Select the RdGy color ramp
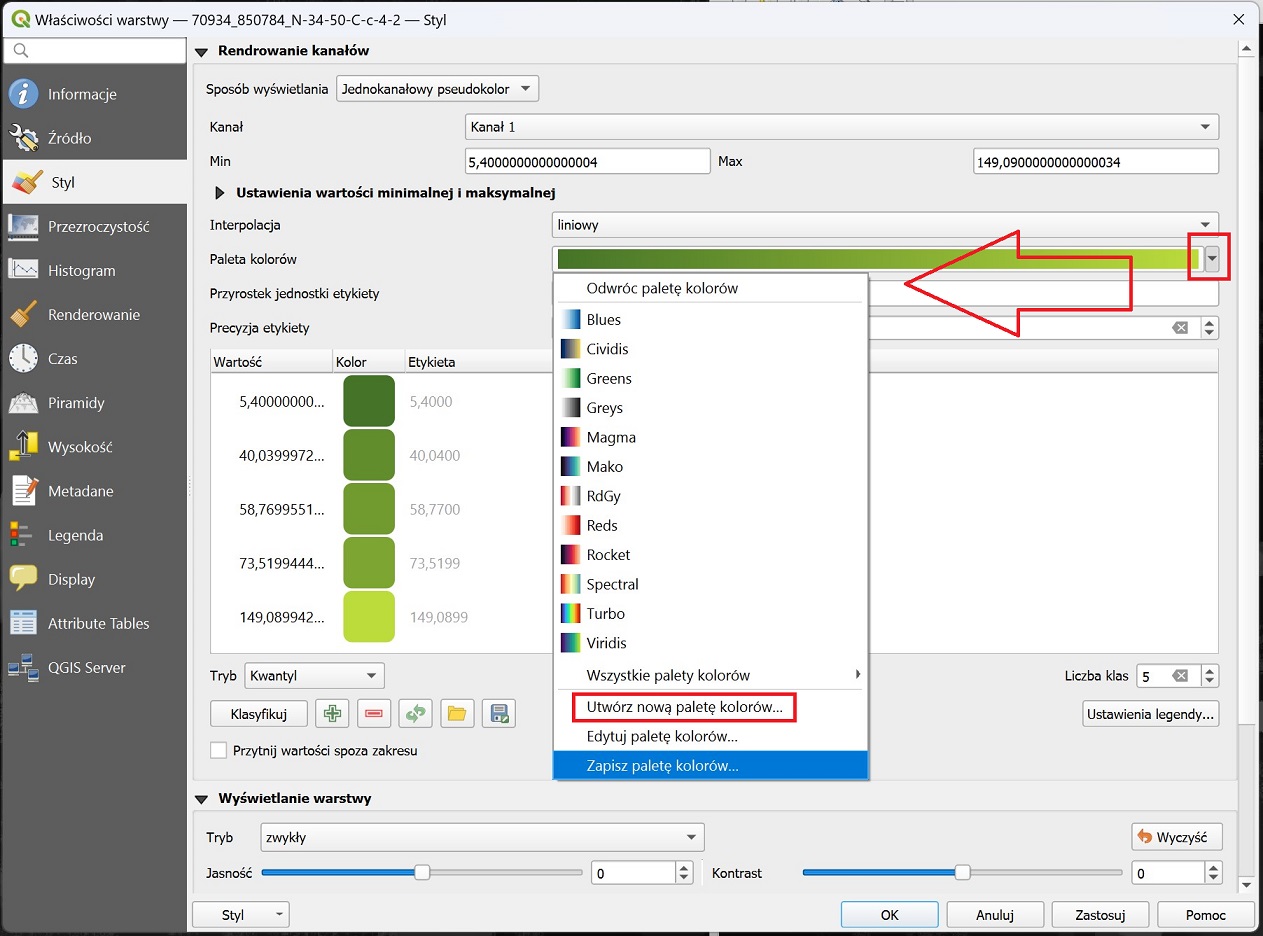The height and width of the screenshot is (936, 1263). 710,496
